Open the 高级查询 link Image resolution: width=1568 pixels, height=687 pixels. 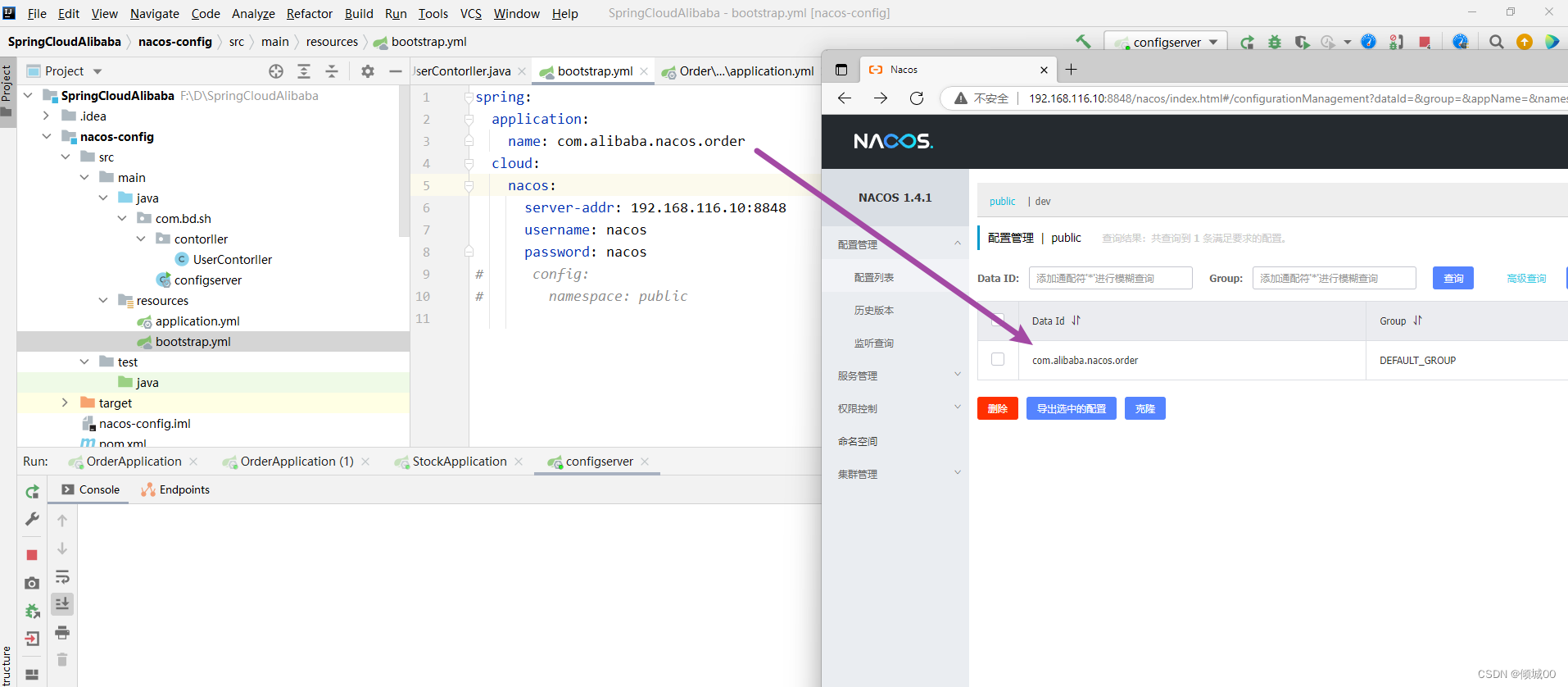[x=1527, y=279]
